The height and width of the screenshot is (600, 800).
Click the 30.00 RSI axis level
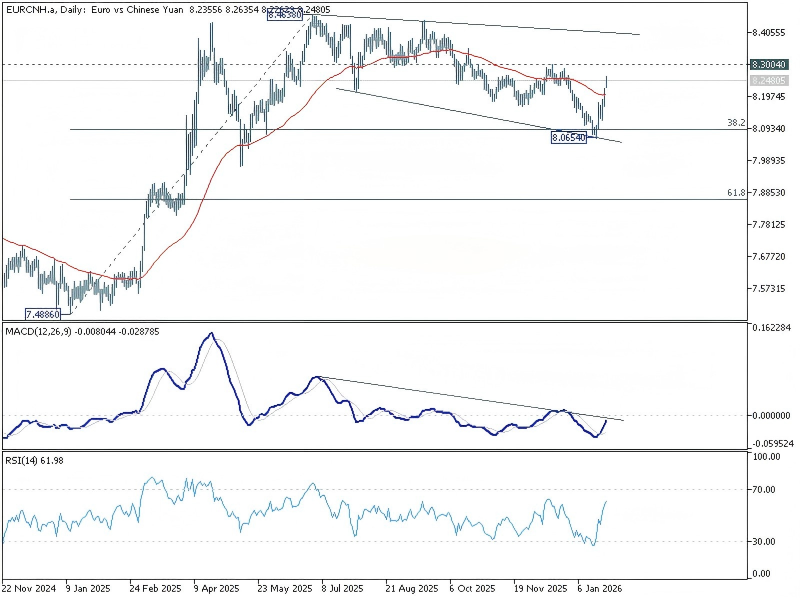(765, 542)
